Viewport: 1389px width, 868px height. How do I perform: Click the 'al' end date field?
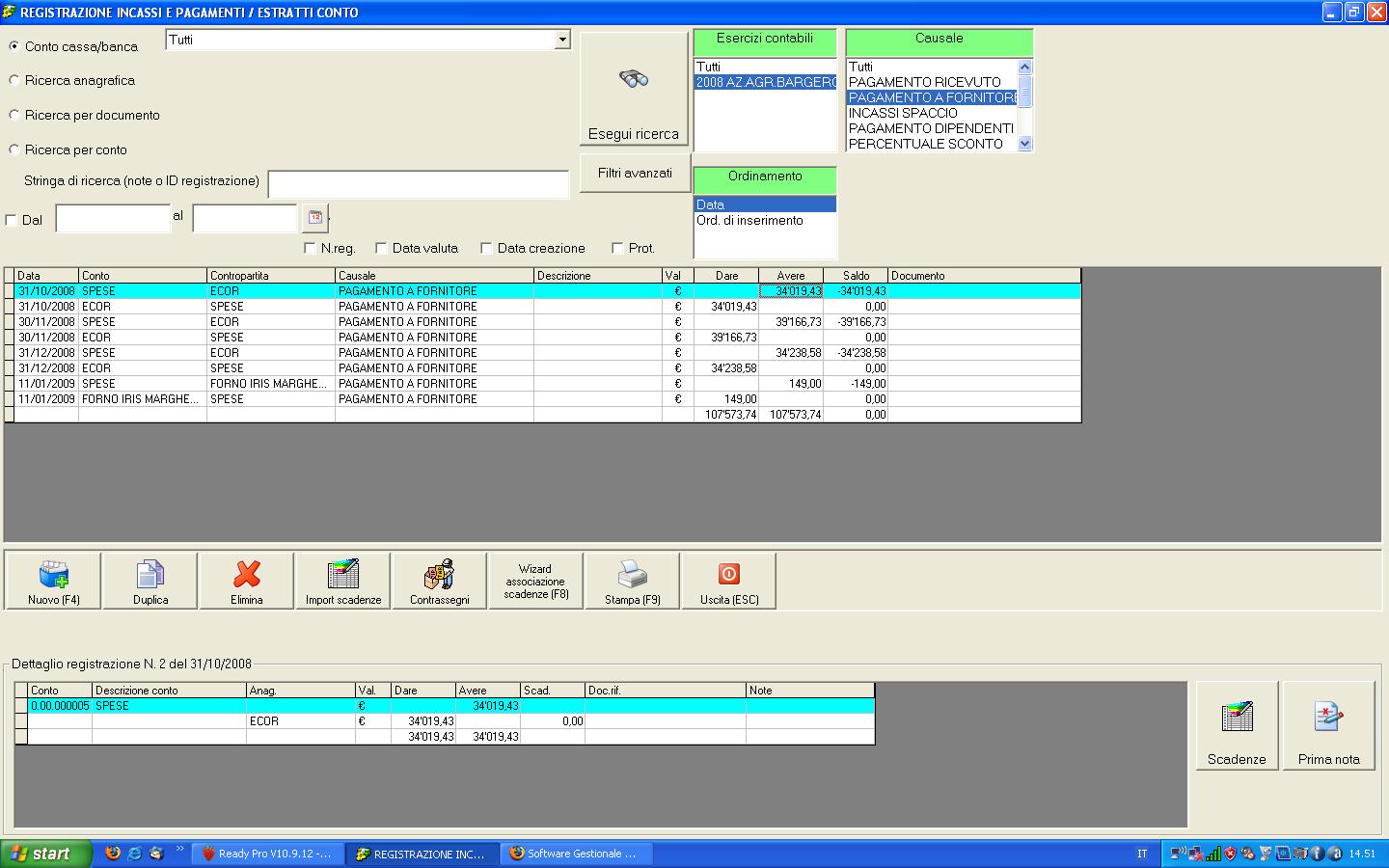point(245,218)
